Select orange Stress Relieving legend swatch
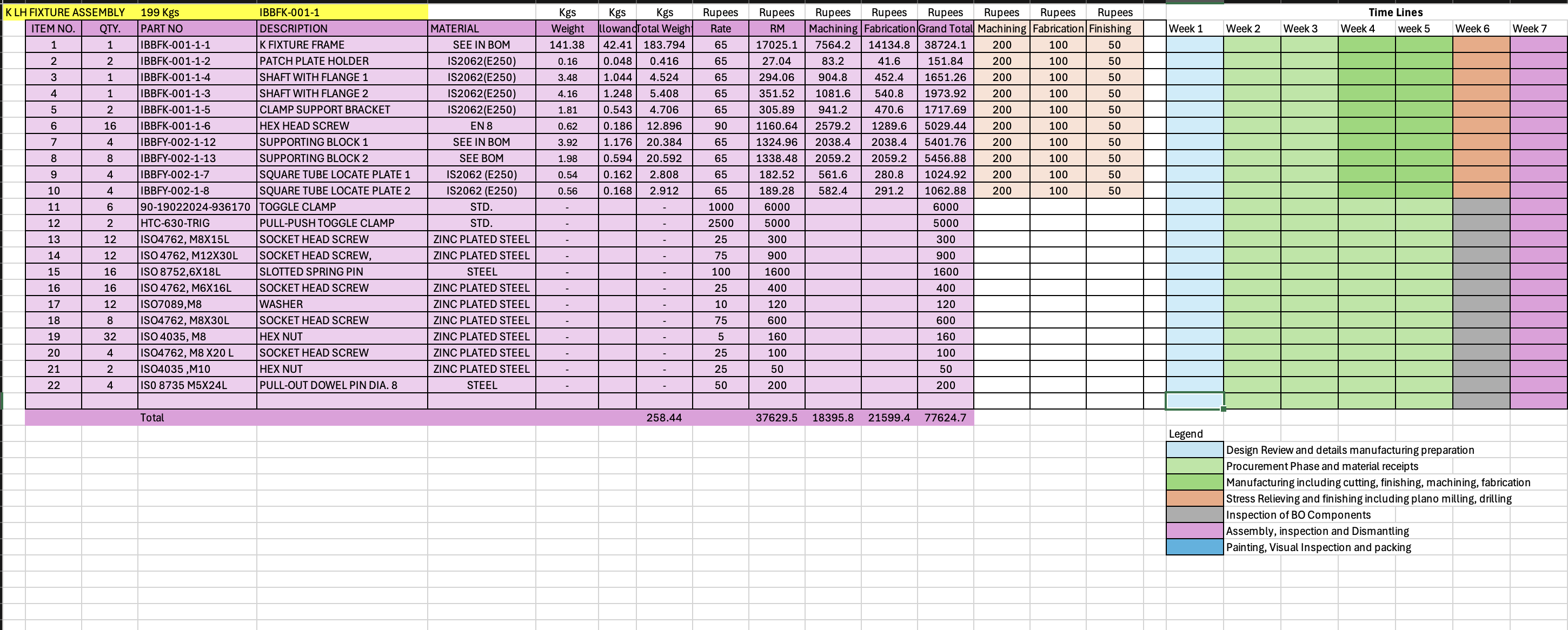The height and width of the screenshot is (630, 1568). pos(1194,499)
